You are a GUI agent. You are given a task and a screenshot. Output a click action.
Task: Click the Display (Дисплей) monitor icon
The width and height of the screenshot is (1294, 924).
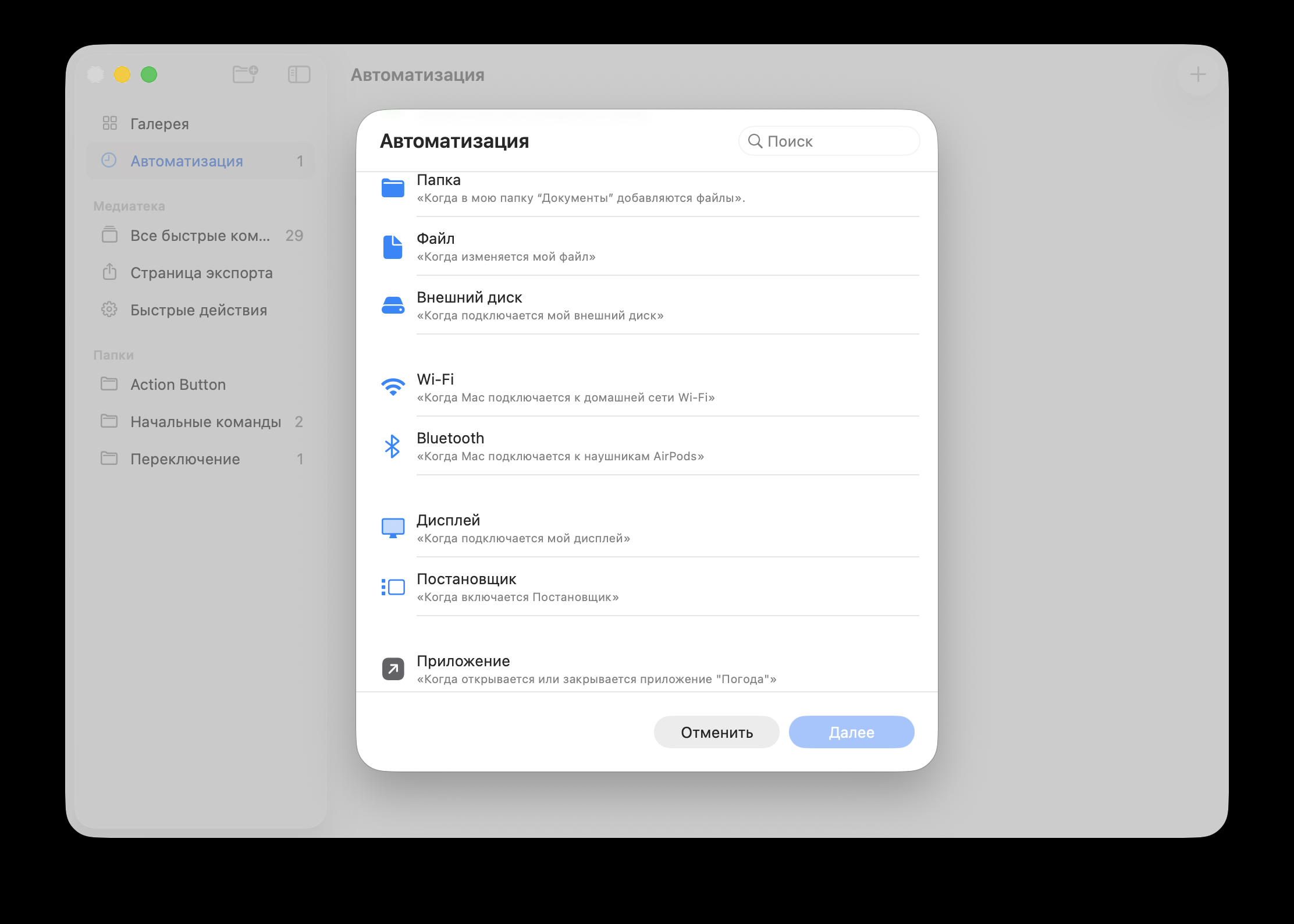393,528
